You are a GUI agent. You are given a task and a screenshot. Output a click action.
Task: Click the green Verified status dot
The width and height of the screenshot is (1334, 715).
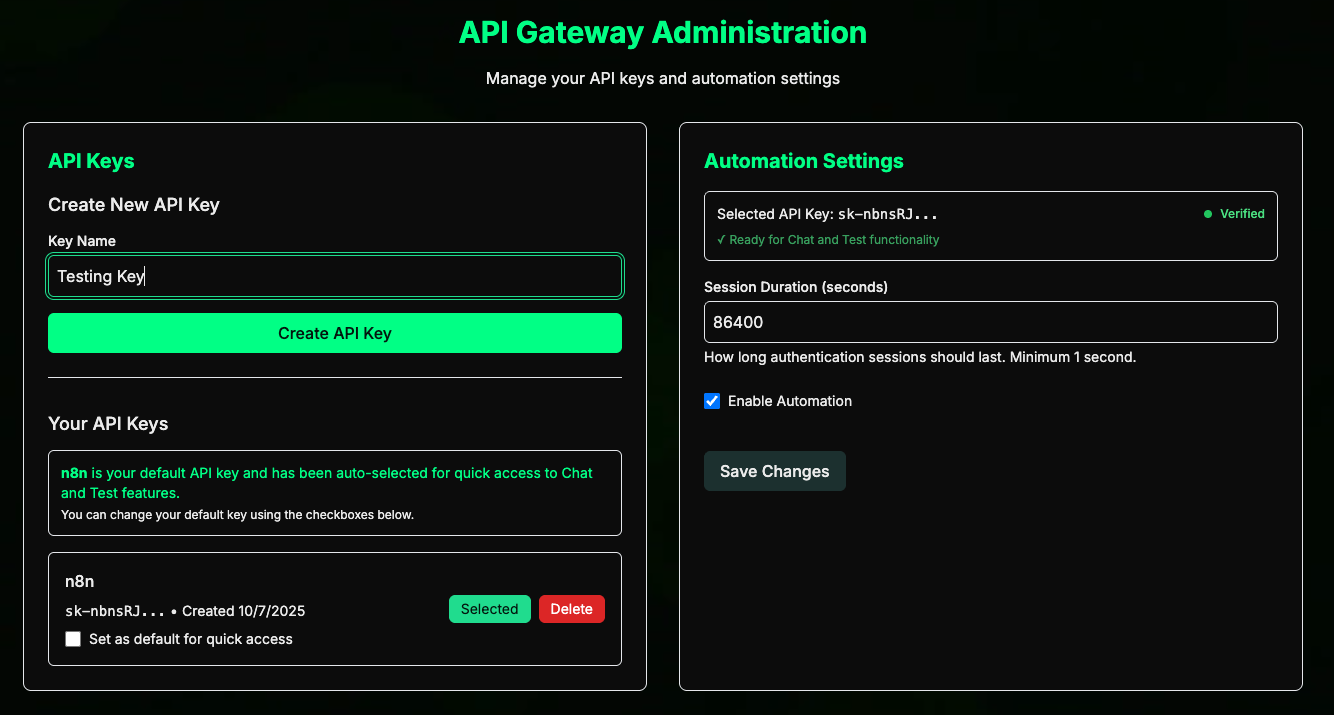[x=1209, y=213]
